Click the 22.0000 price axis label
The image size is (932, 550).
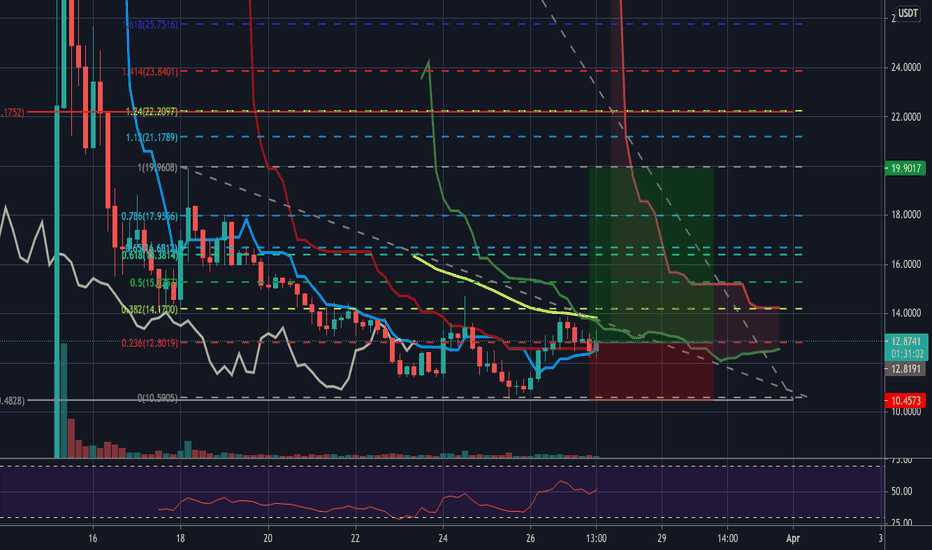(x=906, y=117)
